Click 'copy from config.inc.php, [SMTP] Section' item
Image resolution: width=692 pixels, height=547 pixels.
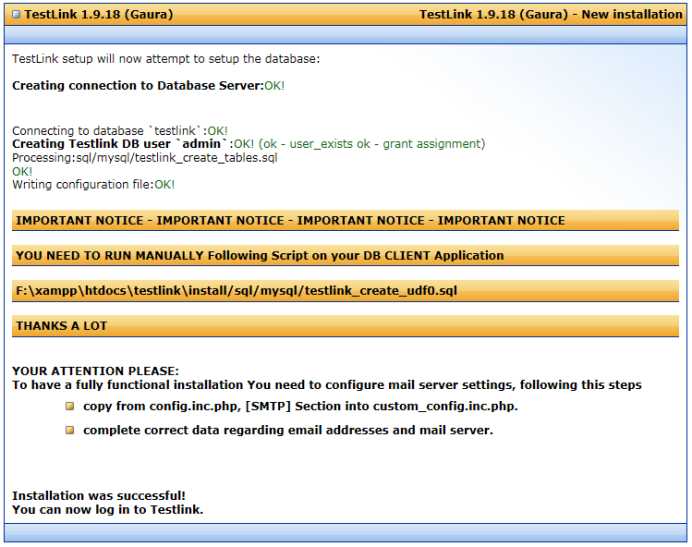click(x=301, y=406)
